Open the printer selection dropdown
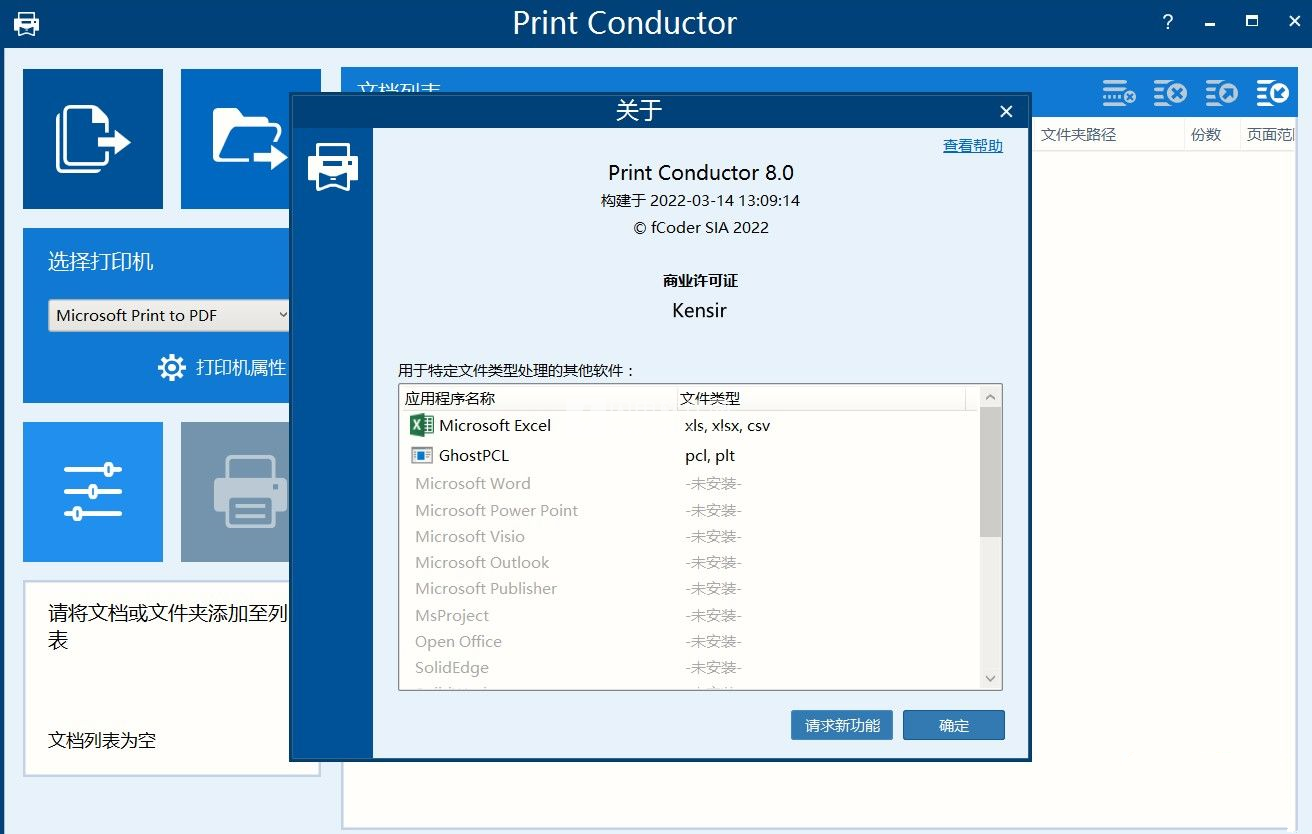The image size is (1312, 834). coord(170,315)
